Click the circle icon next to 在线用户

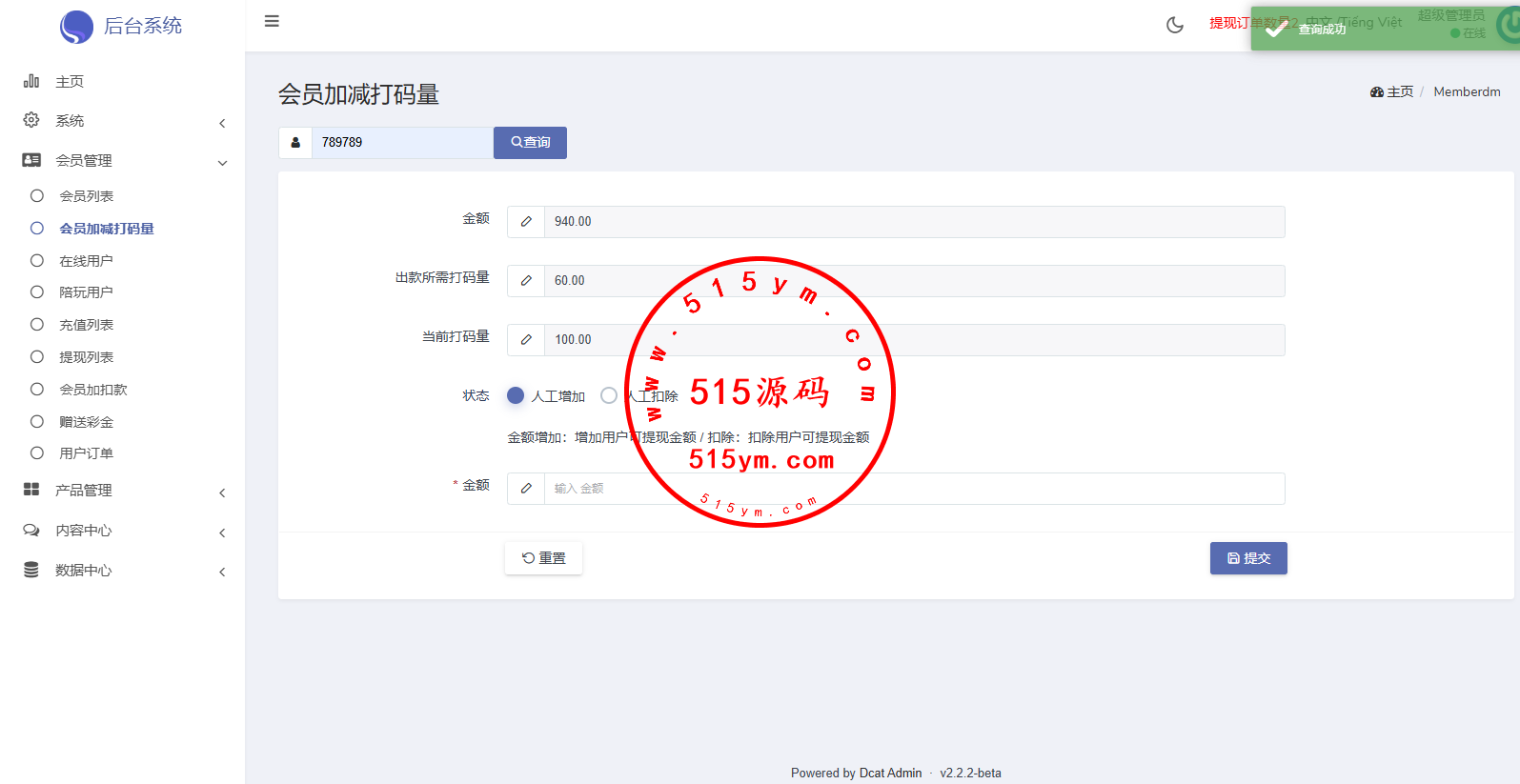pos(37,260)
